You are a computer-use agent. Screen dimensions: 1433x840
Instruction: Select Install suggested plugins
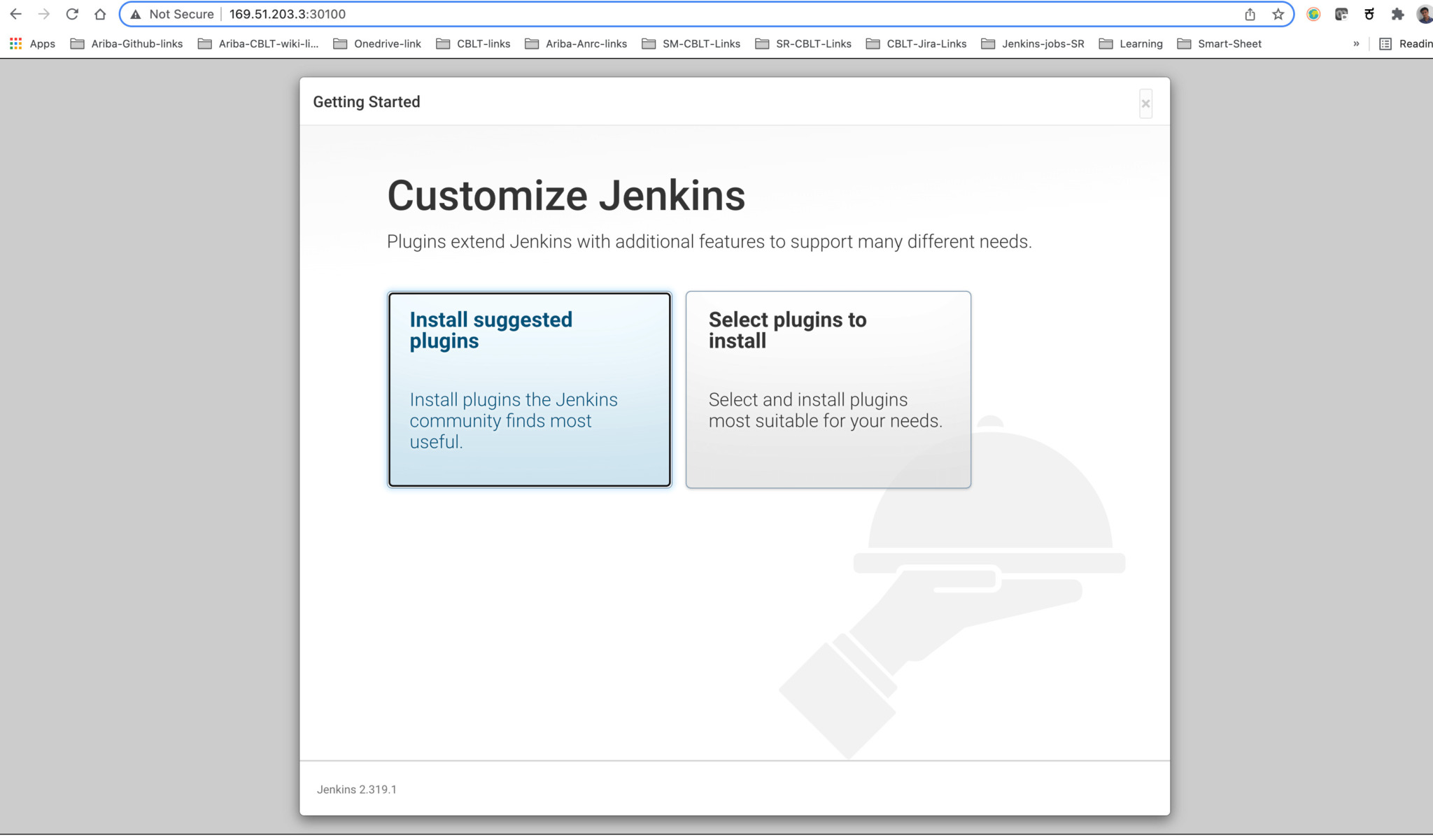click(x=530, y=389)
